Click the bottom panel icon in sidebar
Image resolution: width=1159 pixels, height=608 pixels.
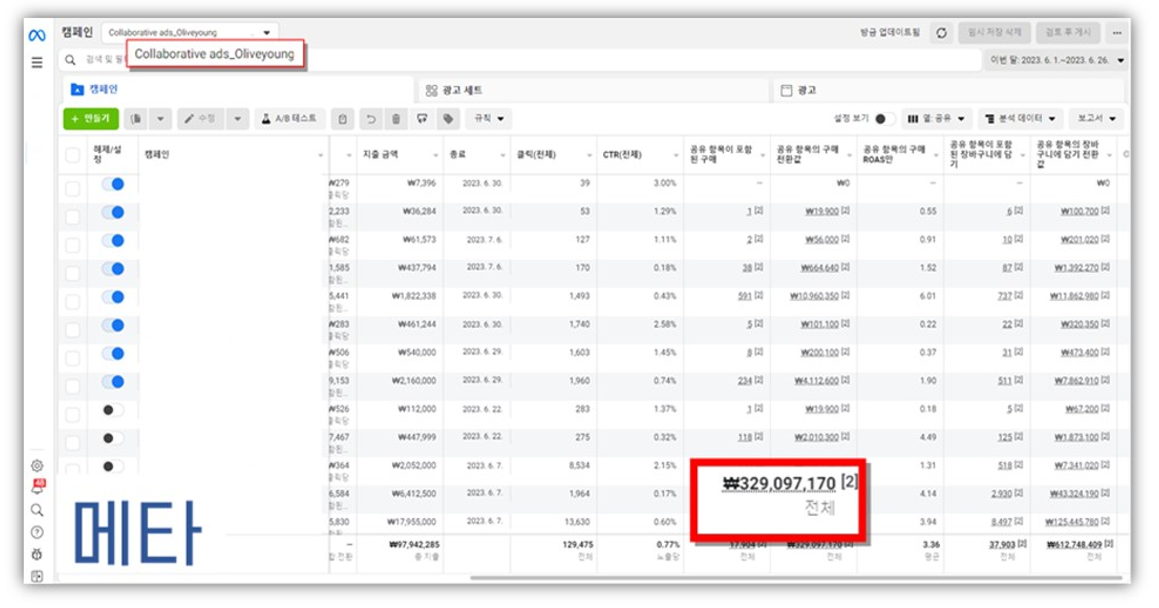coord(37,575)
